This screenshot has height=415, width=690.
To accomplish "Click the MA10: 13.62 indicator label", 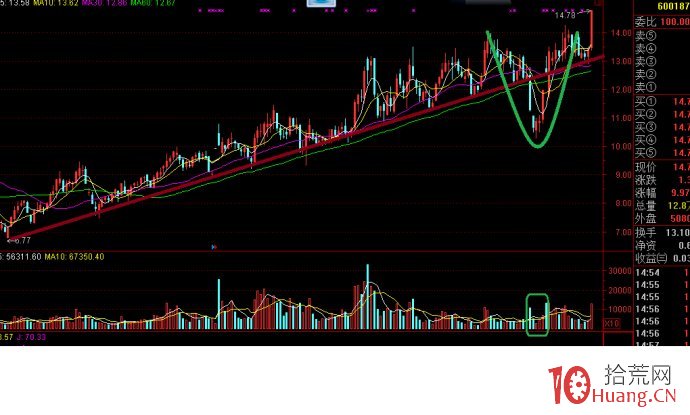I will pyautogui.click(x=55, y=3).
